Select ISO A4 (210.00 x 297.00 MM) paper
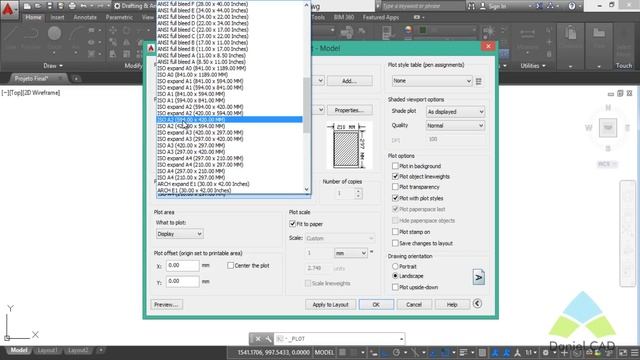This screenshot has height=360, width=640. [230, 178]
